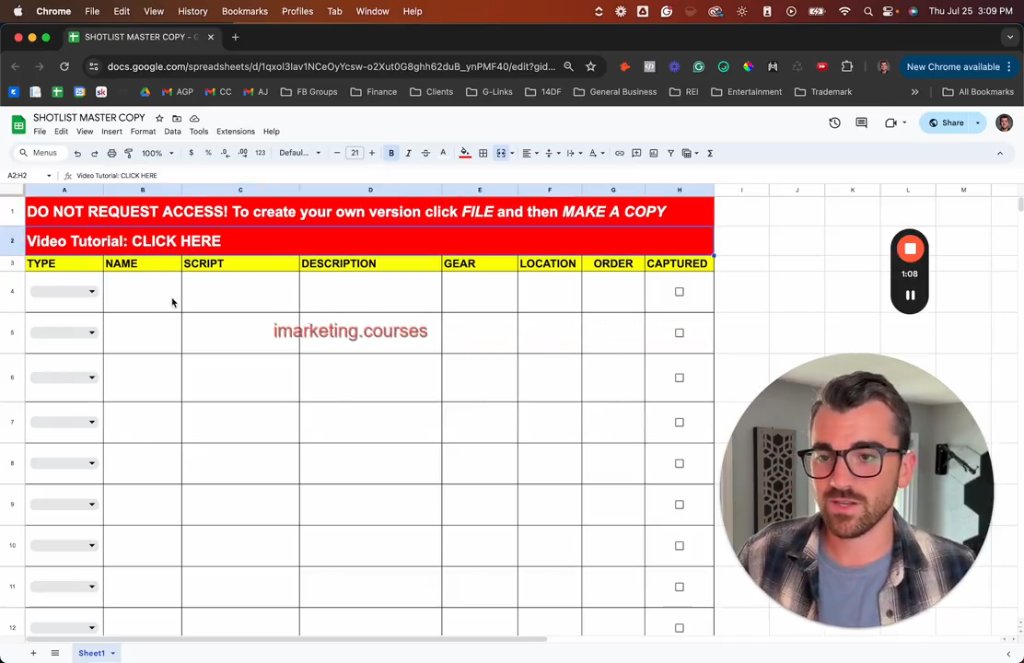Open the Extensions menu
The image size is (1024, 663).
pos(236,131)
